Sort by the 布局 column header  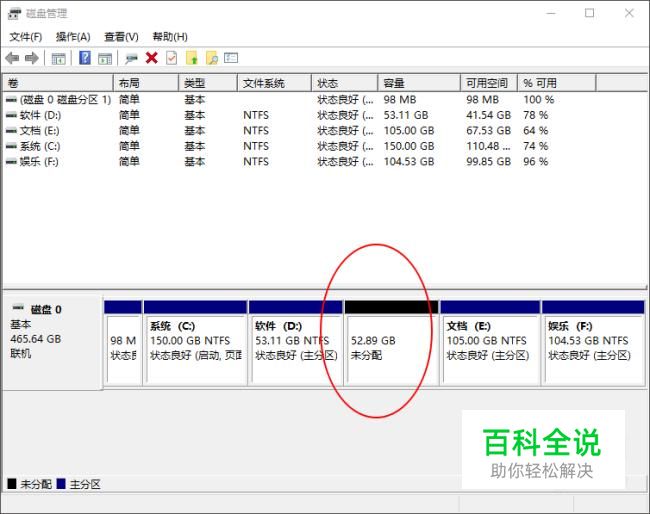[x=146, y=83]
